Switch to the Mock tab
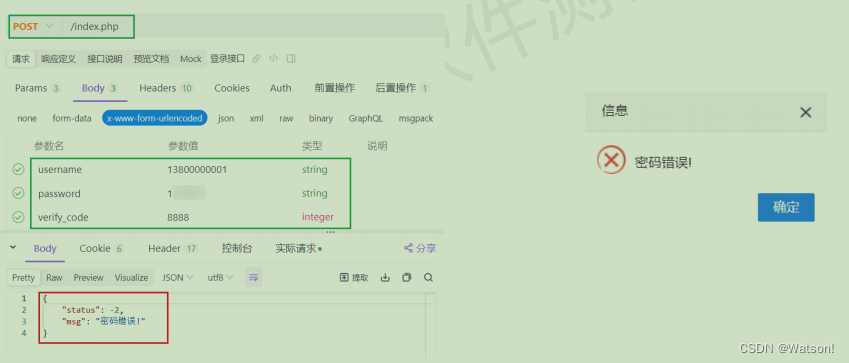This screenshot has width=849, height=363. click(191, 59)
